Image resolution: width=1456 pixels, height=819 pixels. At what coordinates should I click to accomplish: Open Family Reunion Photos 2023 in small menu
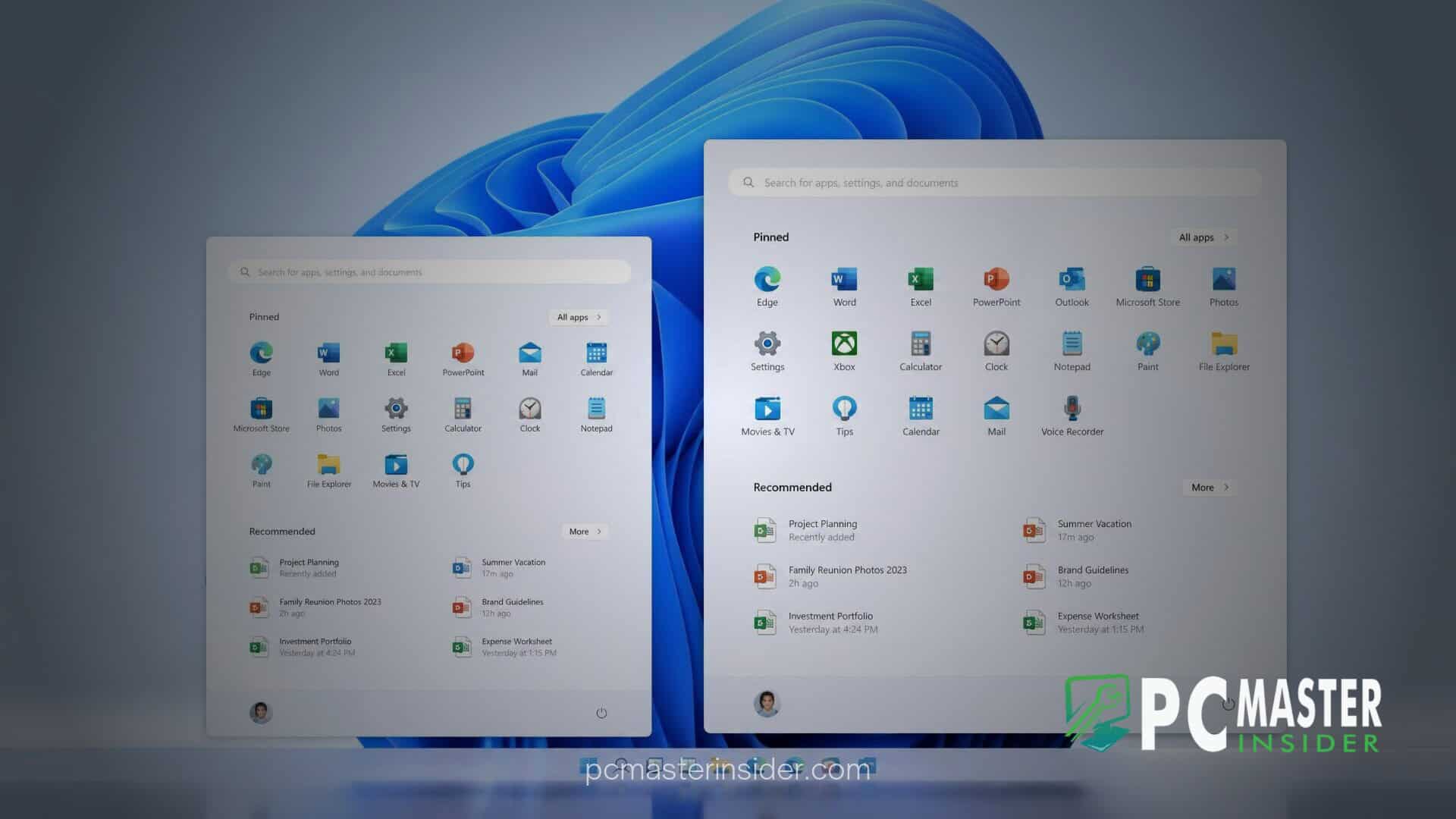pos(316,607)
